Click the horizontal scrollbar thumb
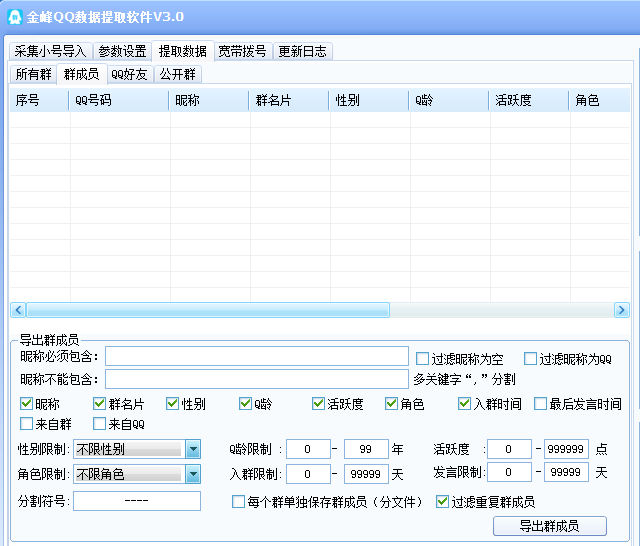This screenshot has height=546, width=640. point(208,310)
